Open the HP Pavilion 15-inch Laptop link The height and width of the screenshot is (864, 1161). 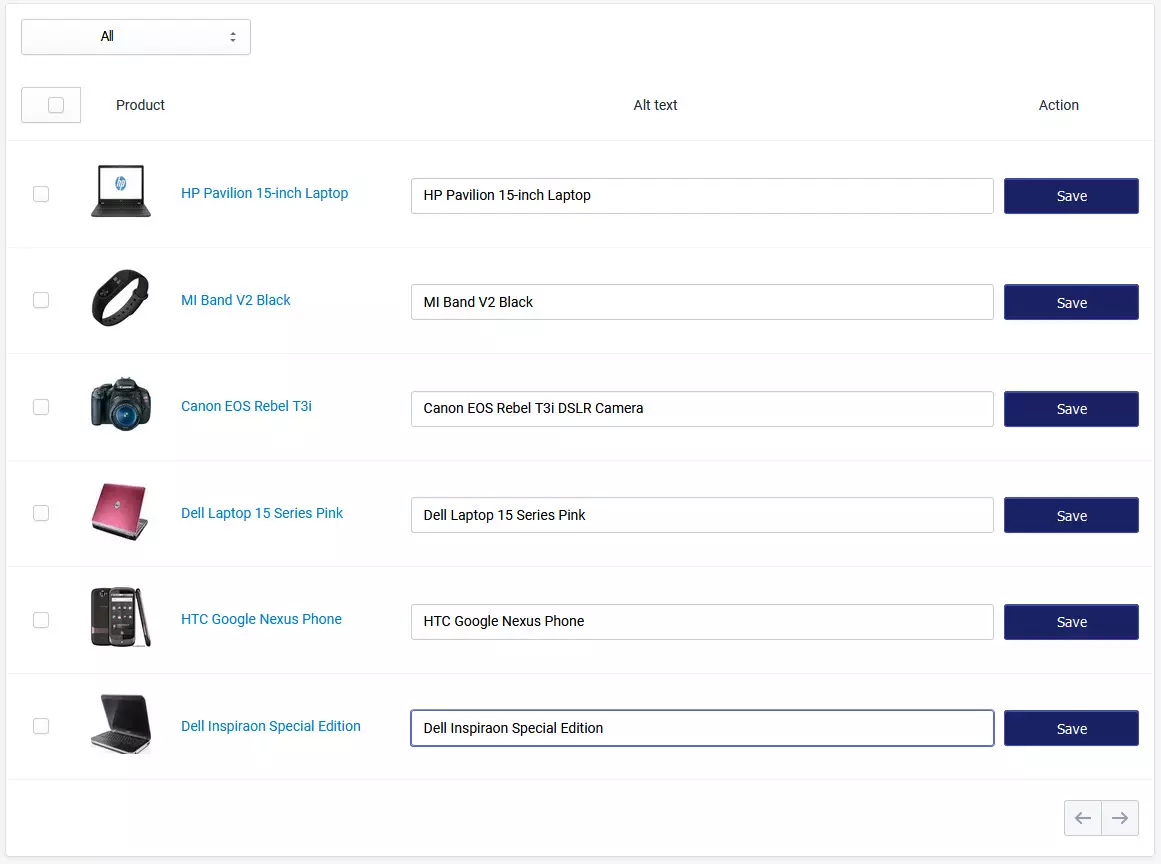point(264,193)
